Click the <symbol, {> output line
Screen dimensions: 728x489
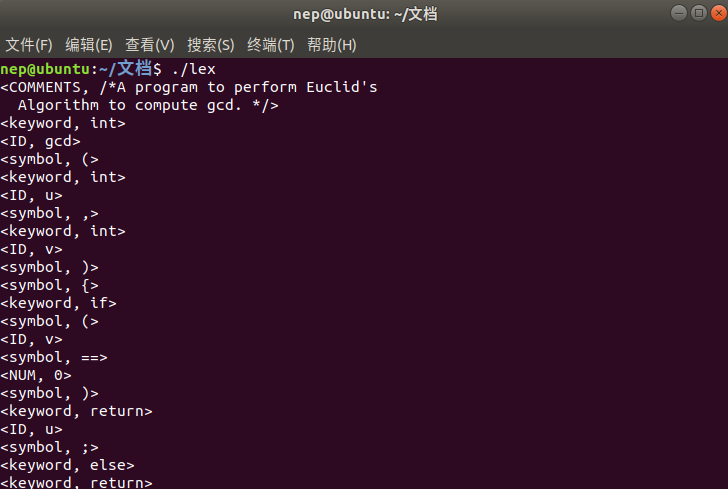tap(49, 285)
